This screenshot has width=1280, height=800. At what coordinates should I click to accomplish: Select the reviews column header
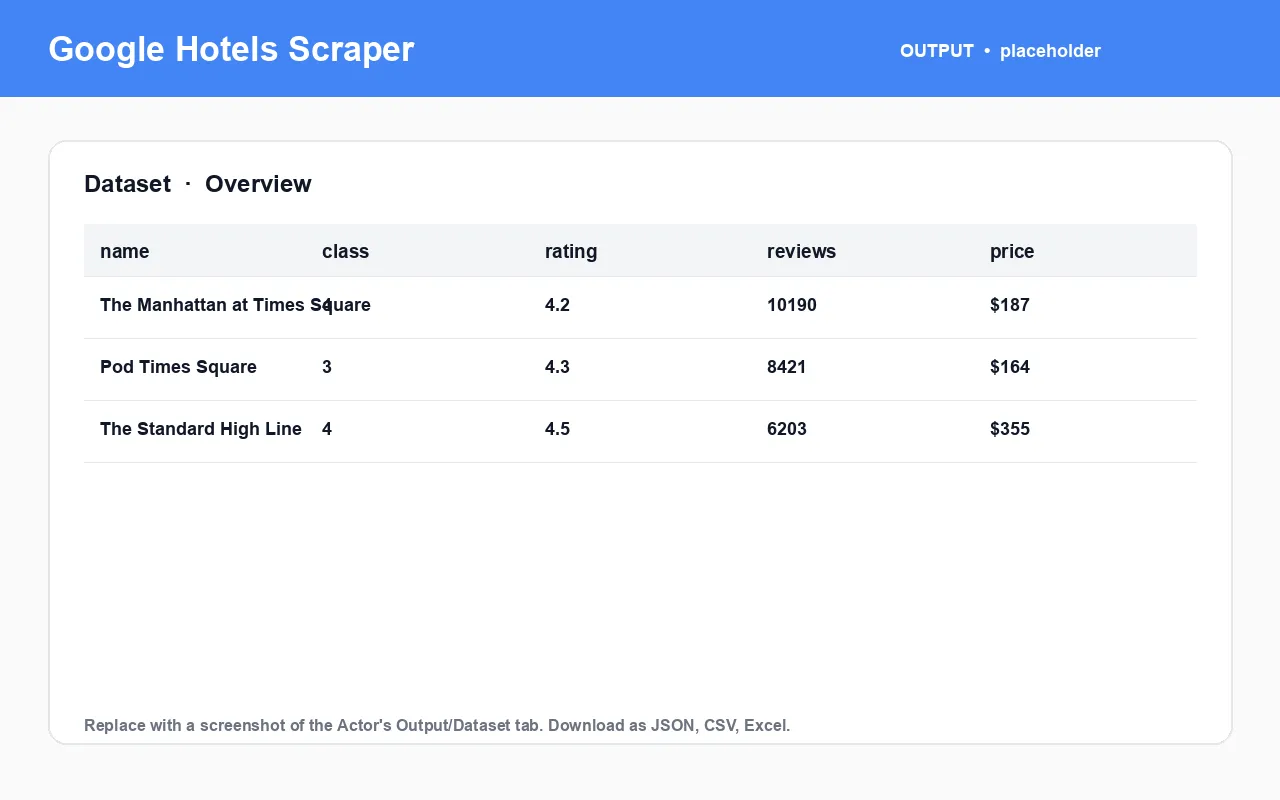click(x=801, y=251)
